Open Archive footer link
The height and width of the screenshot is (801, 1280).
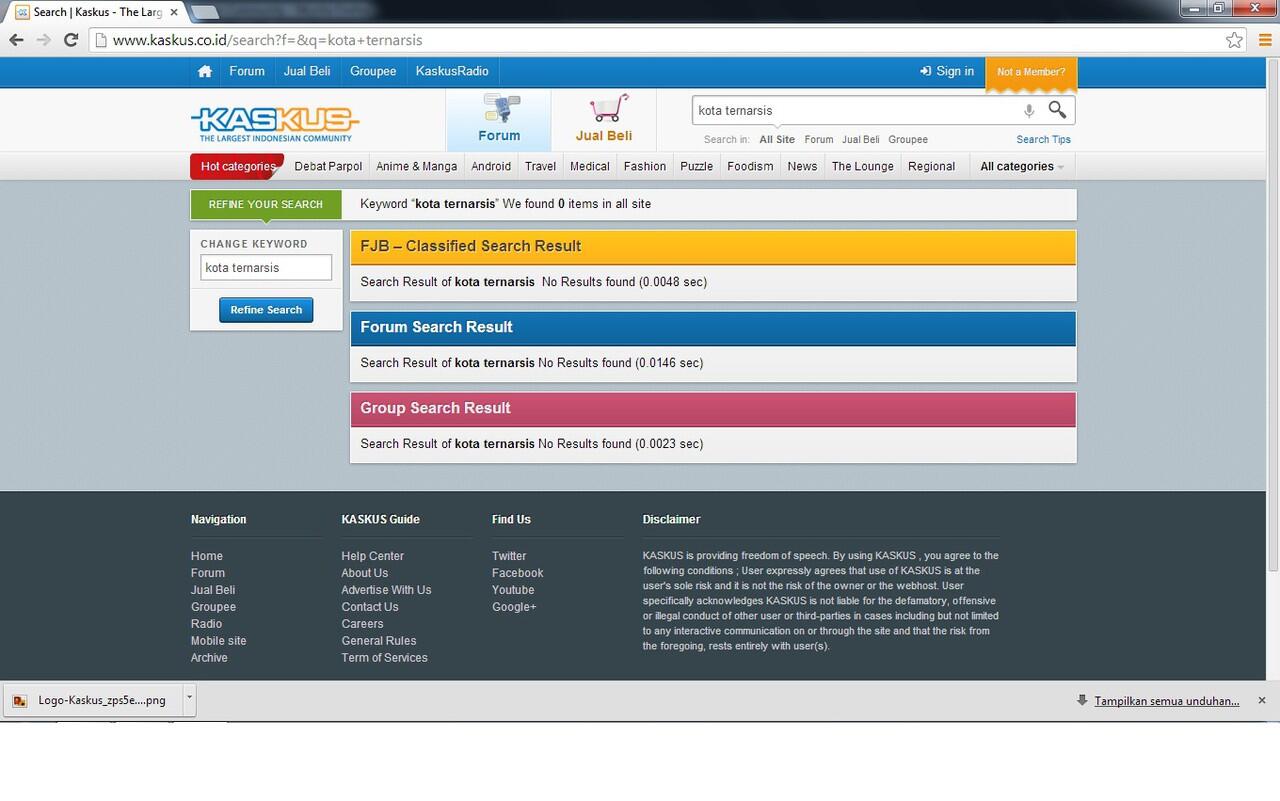(209, 658)
